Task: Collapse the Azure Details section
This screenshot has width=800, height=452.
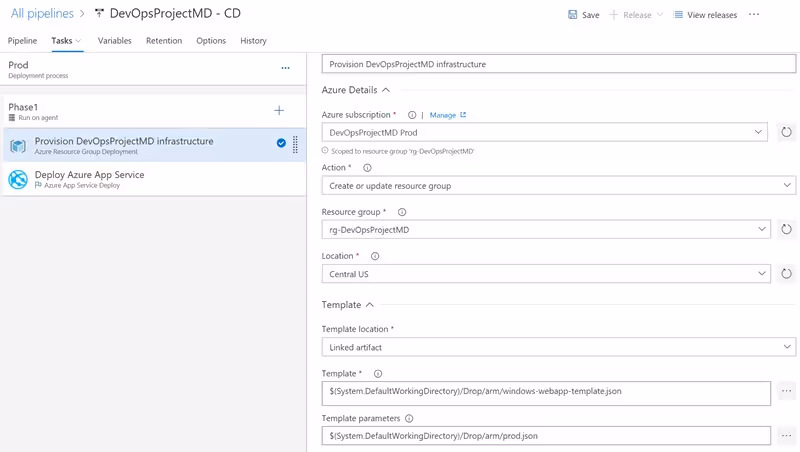Action: [x=386, y=90]
